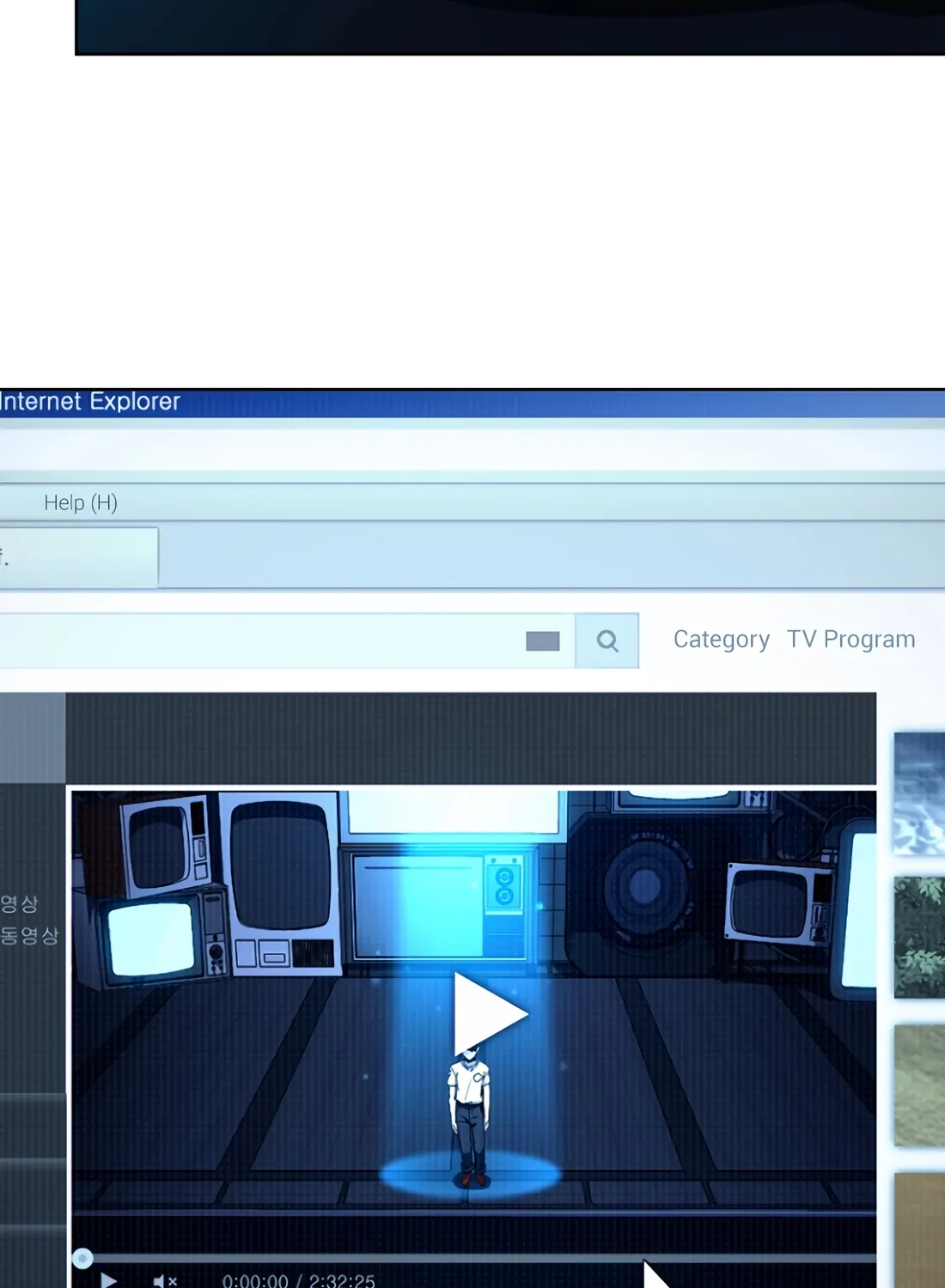Open the blue water video thumbnail
The image size is (945, 1288).
[x=919, y=793]
